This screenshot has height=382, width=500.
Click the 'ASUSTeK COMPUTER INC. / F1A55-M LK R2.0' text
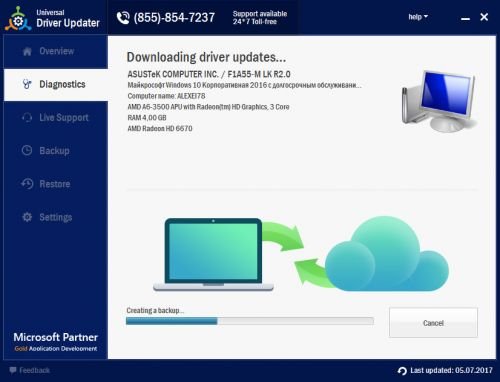209,74
